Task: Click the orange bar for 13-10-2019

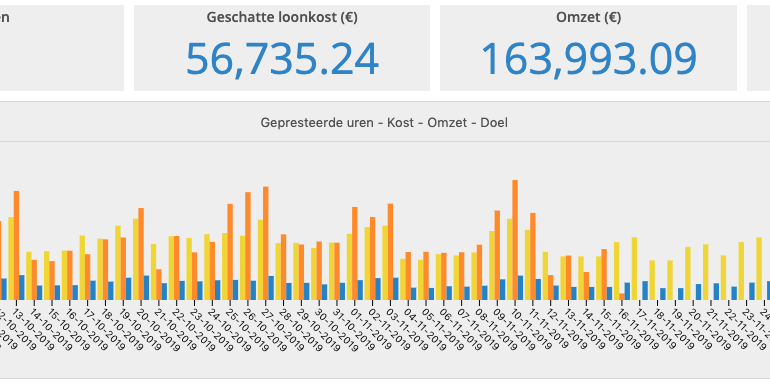Action: [16, 246]
